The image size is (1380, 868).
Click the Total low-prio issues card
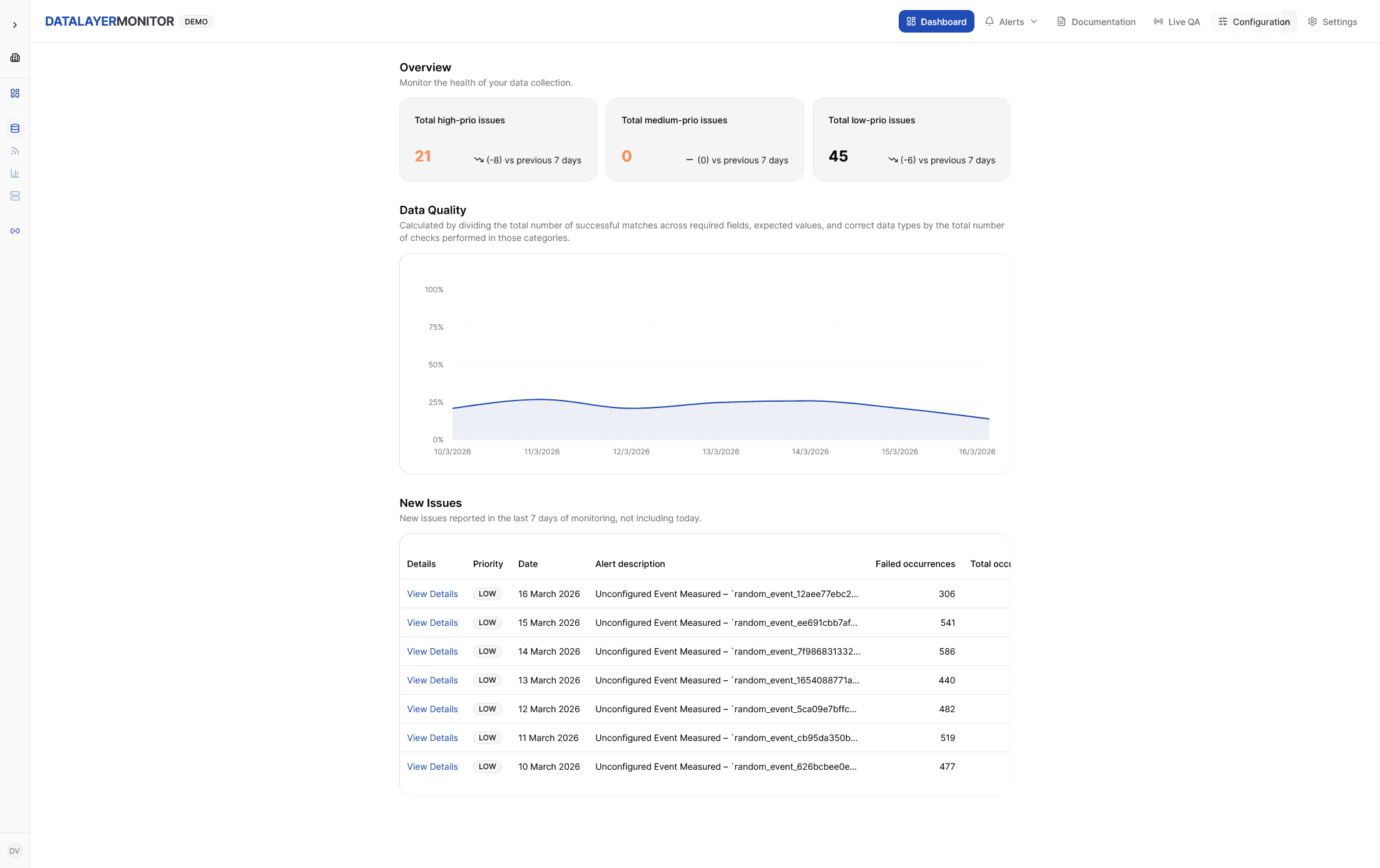912,140
